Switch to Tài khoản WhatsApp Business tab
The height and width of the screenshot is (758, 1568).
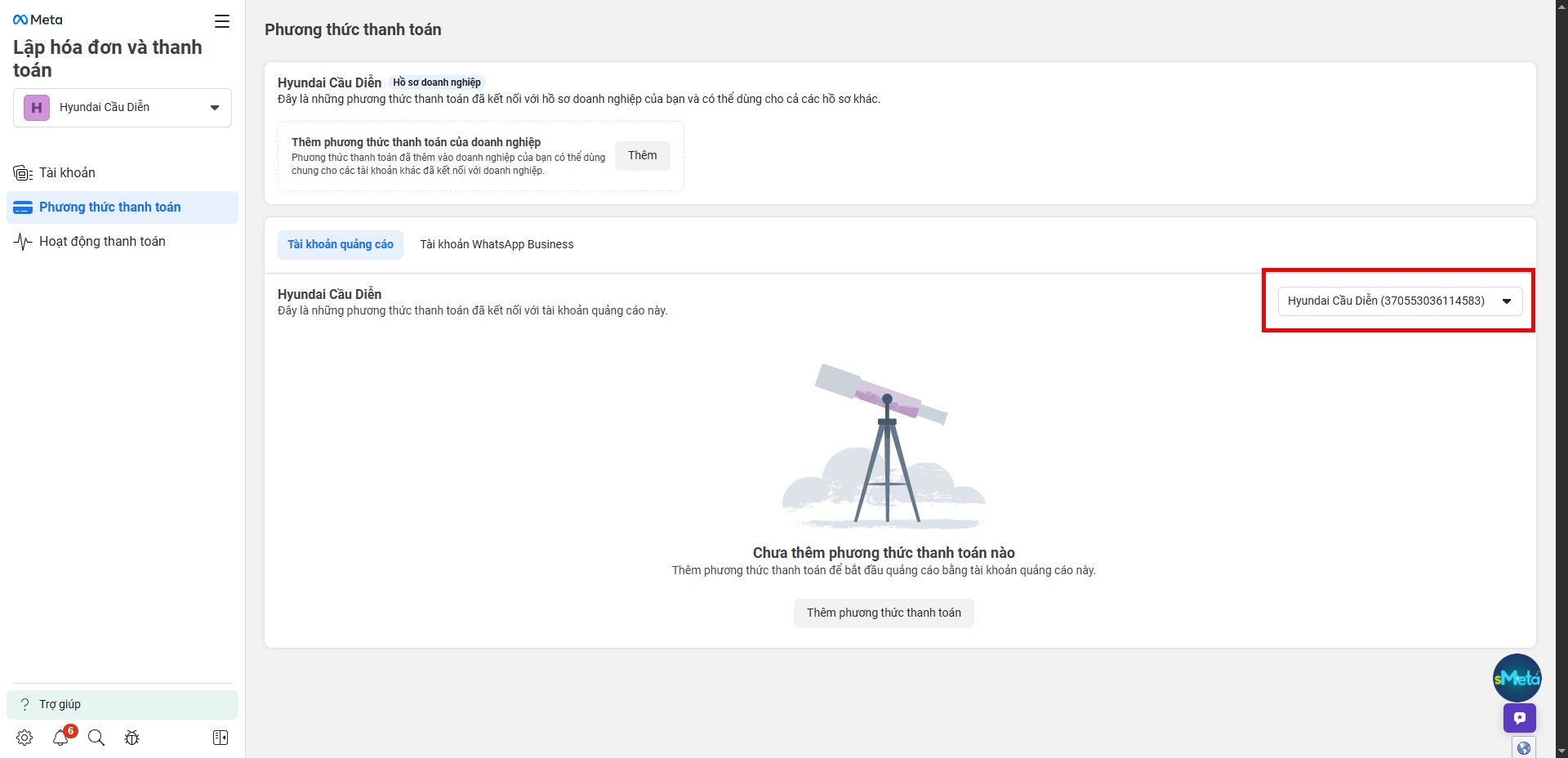click(x=497, y=244)
